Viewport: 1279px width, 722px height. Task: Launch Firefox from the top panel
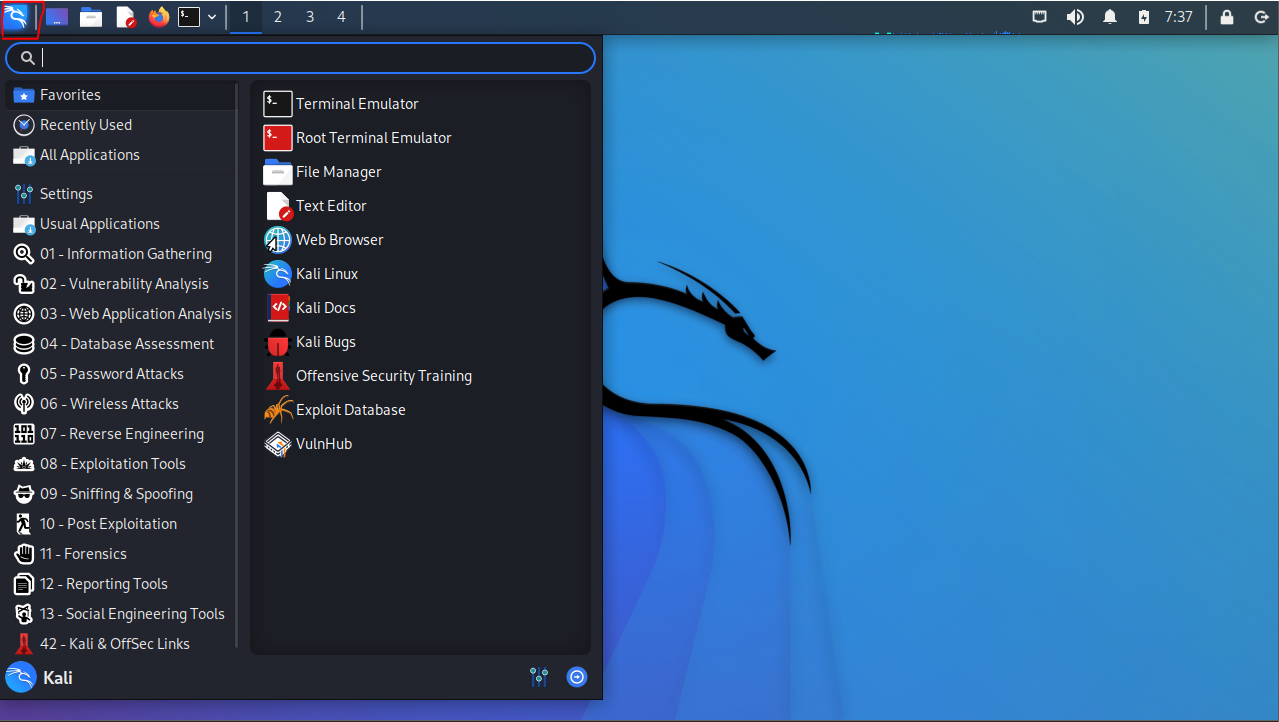pos(158,17)
